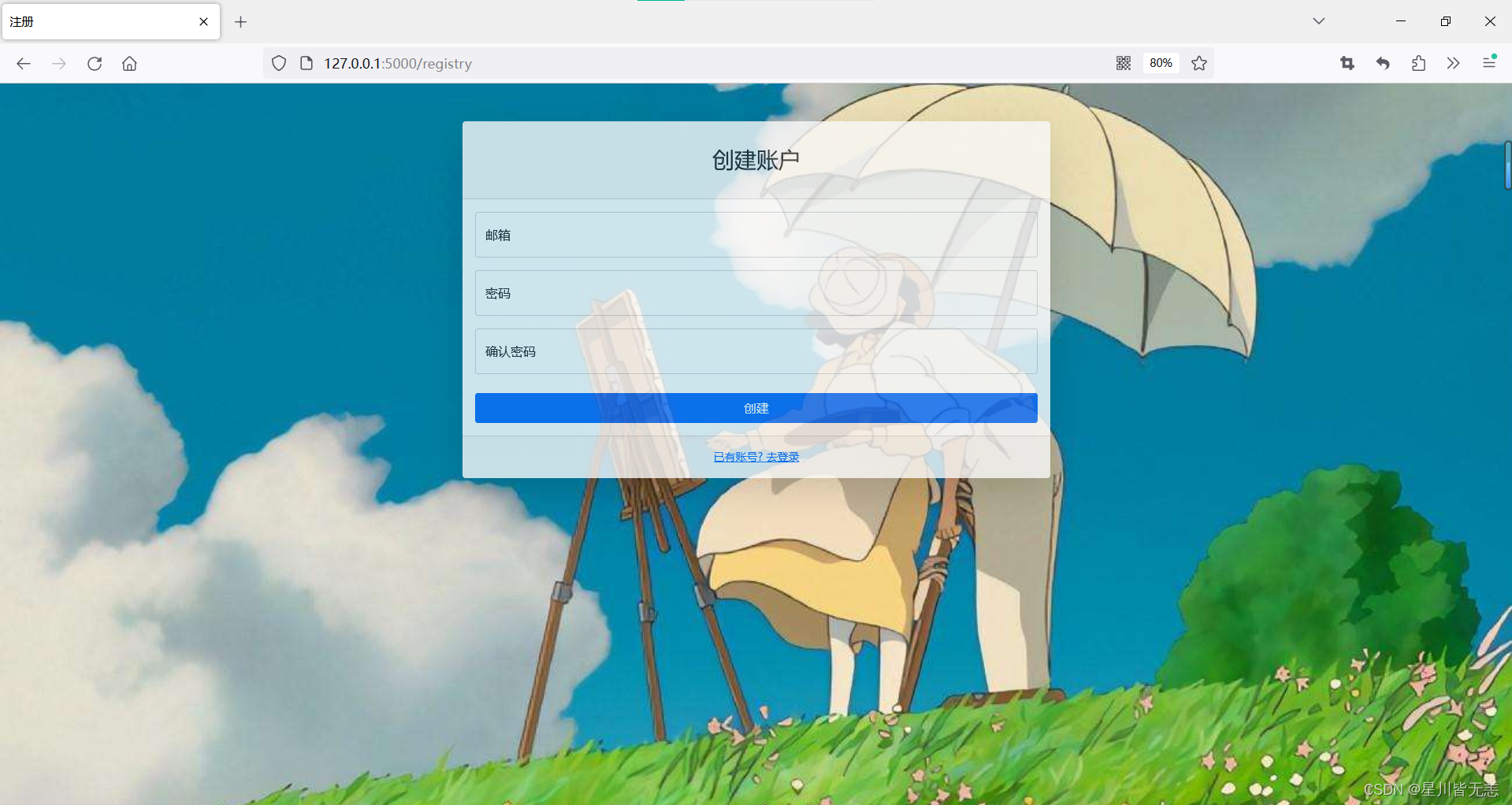Open the extensions puzzle icon
This screenshot has width=1512, height=805.
[x=1418, y=63]
